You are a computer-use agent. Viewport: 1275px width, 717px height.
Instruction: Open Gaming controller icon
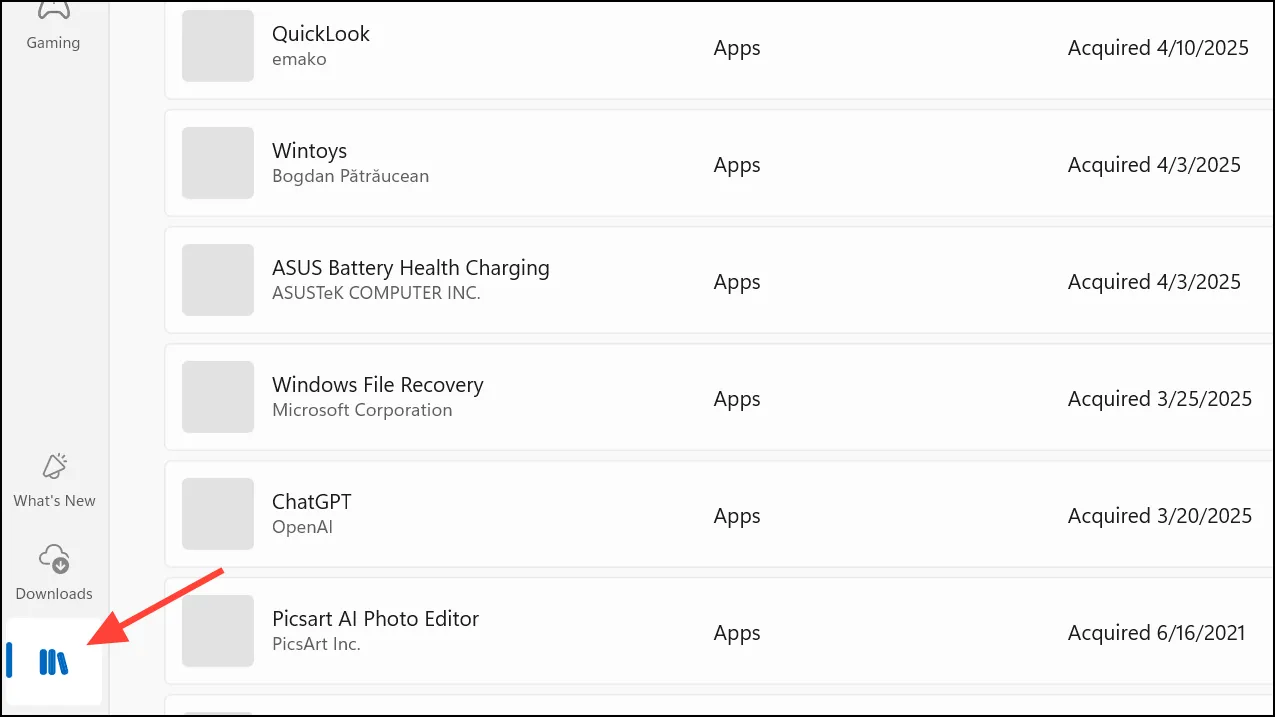pos(54,10)
